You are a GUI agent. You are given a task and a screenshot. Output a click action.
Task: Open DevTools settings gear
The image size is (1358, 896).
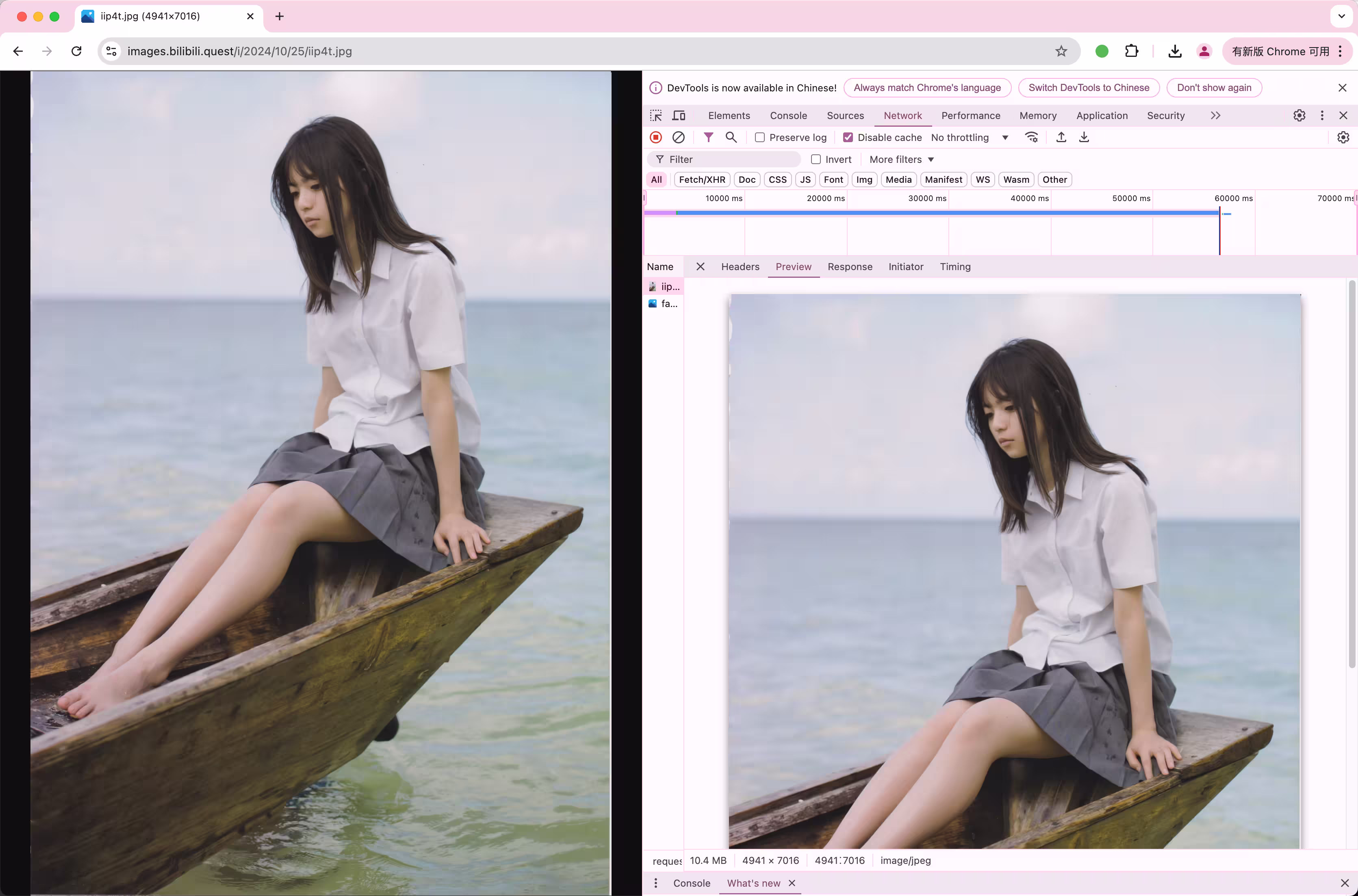1299,115
